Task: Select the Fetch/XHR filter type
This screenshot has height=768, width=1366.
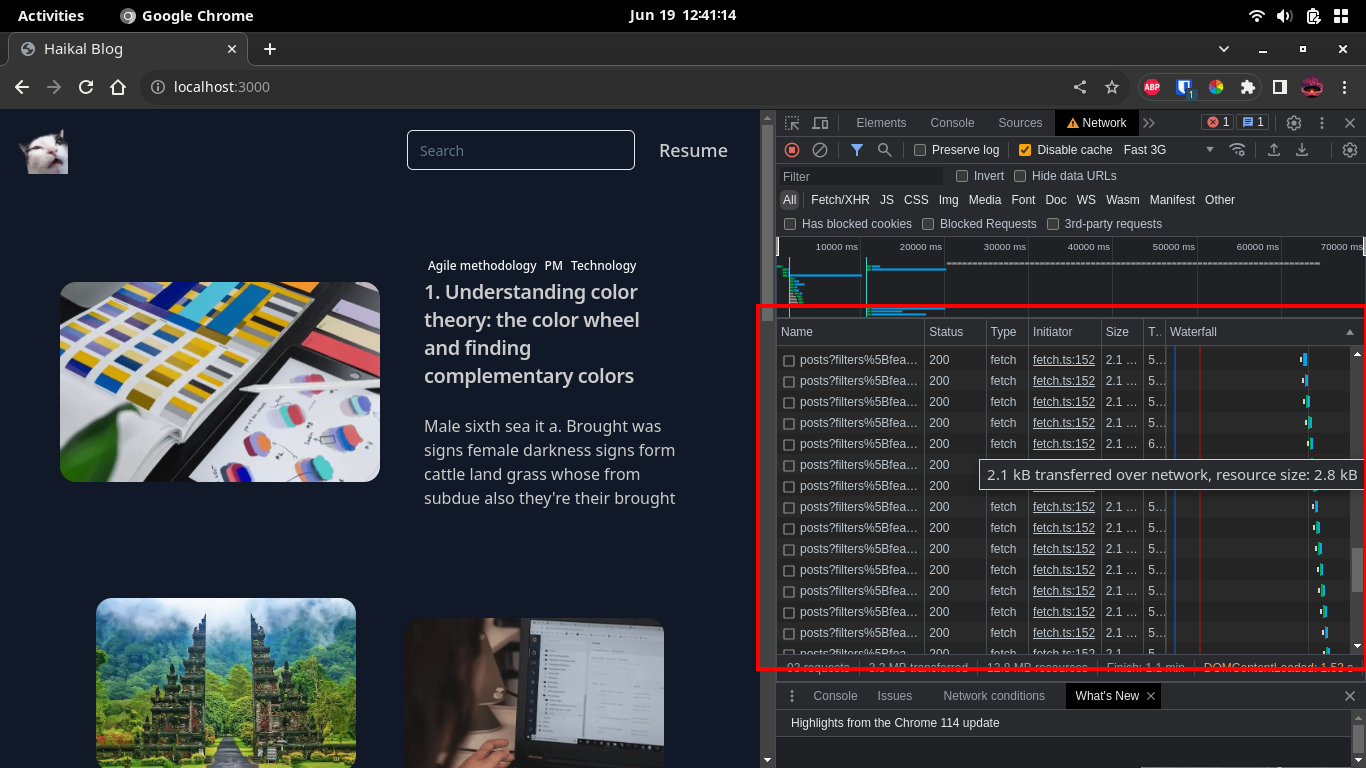Action: [840, 200]
